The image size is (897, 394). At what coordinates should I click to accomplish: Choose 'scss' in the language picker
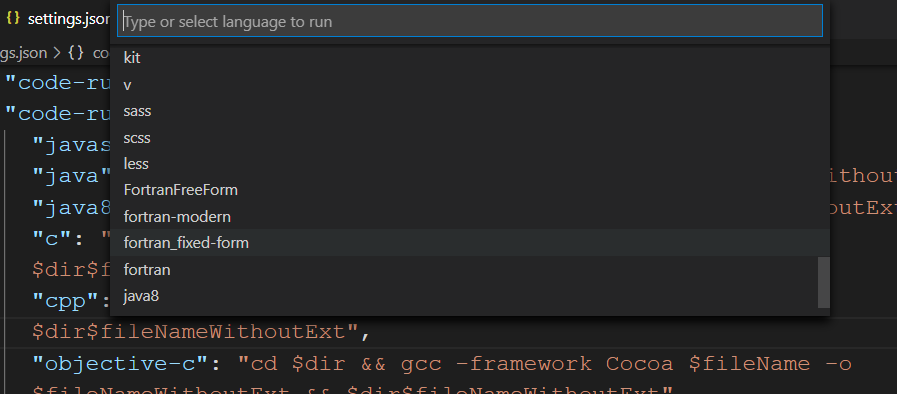click(470, 138)
